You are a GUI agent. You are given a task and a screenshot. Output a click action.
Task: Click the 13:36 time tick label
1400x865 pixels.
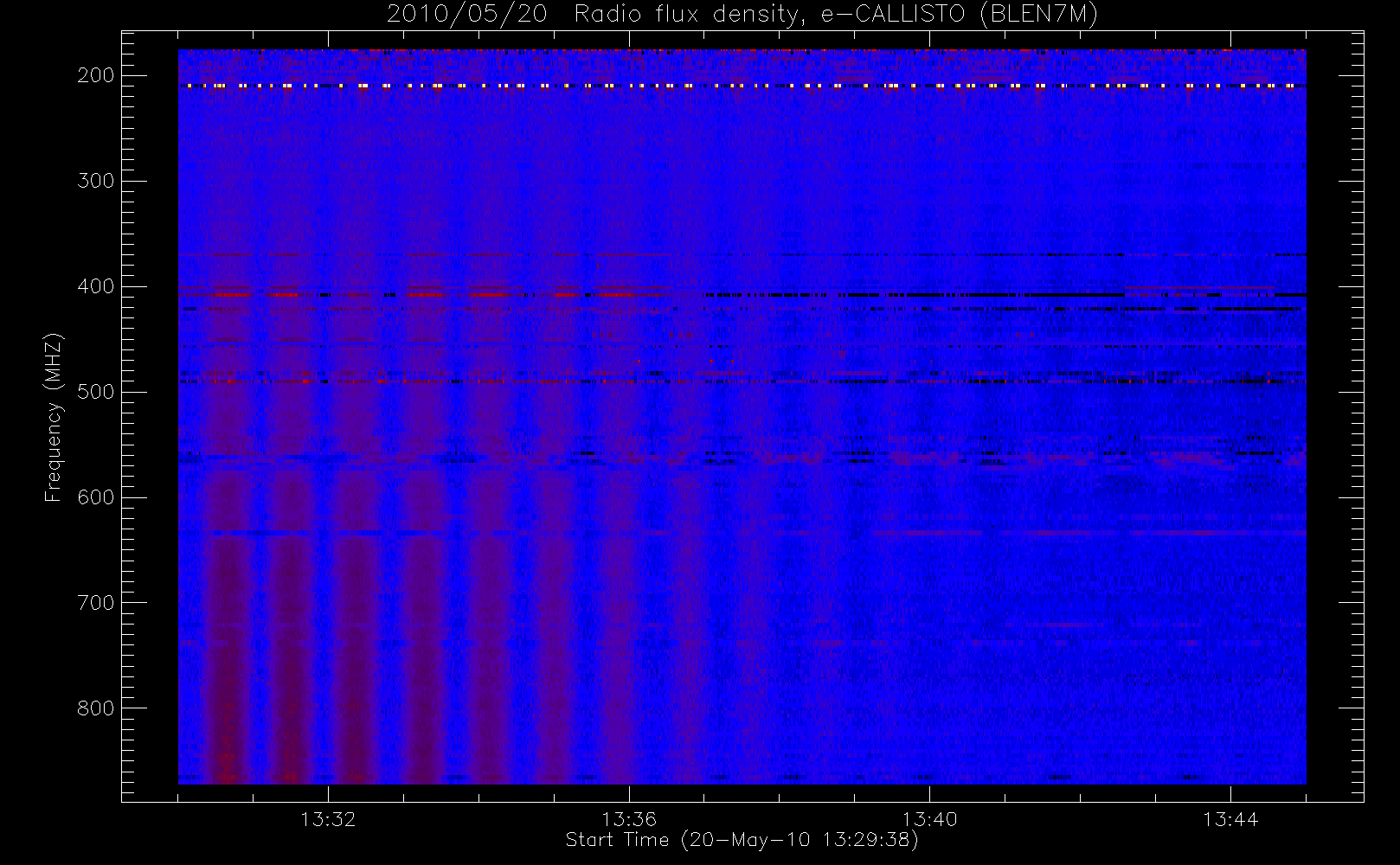(x=629, y=819)
